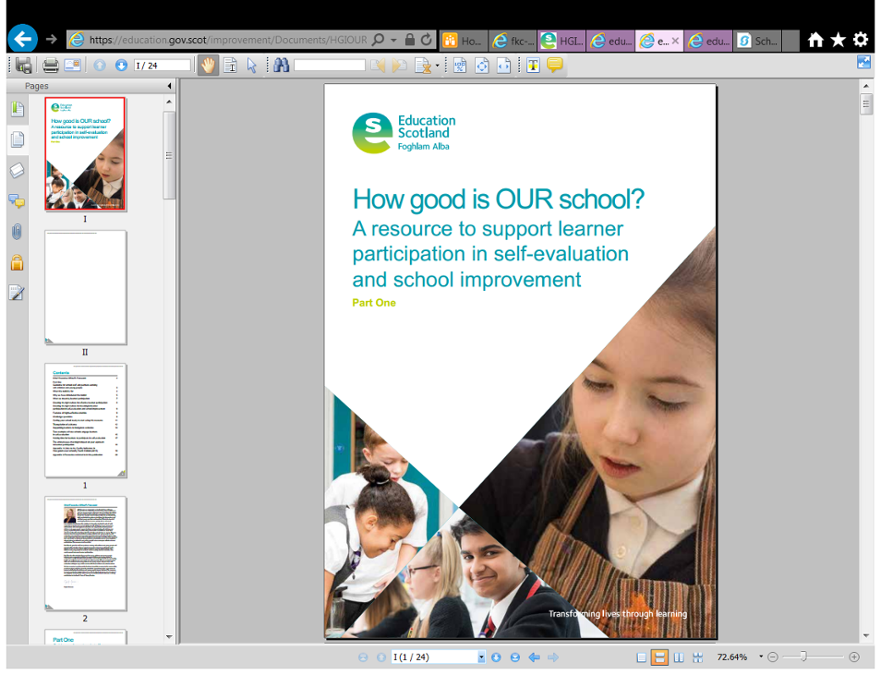Image resolution: width=881 pixels, height=675 pixels.
Task: Click find next result arrow
Action: (399, 66)
